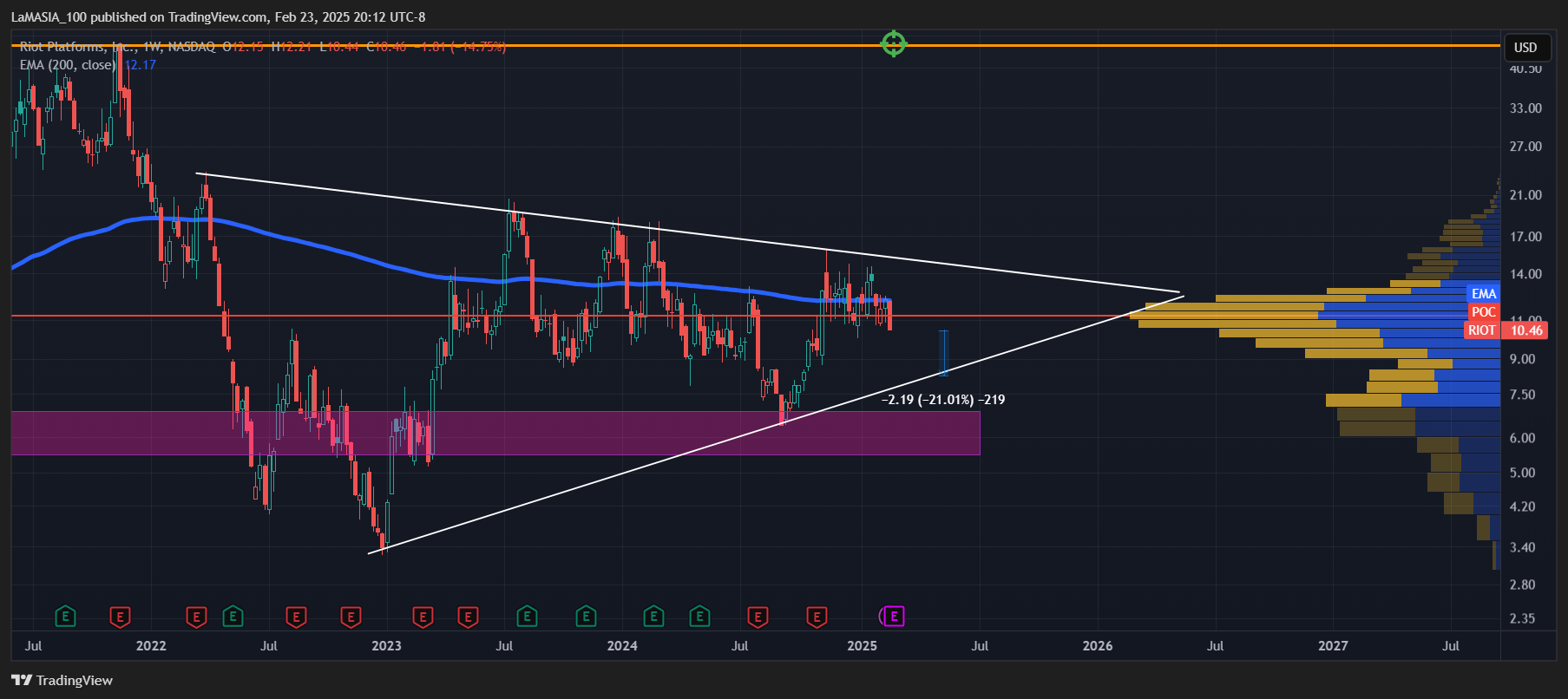Image resolution: width=1568 pixels, height=699 pixels.
Task: Click the blue EMA label on the price axis
Action: click(x=1484, y=294)
